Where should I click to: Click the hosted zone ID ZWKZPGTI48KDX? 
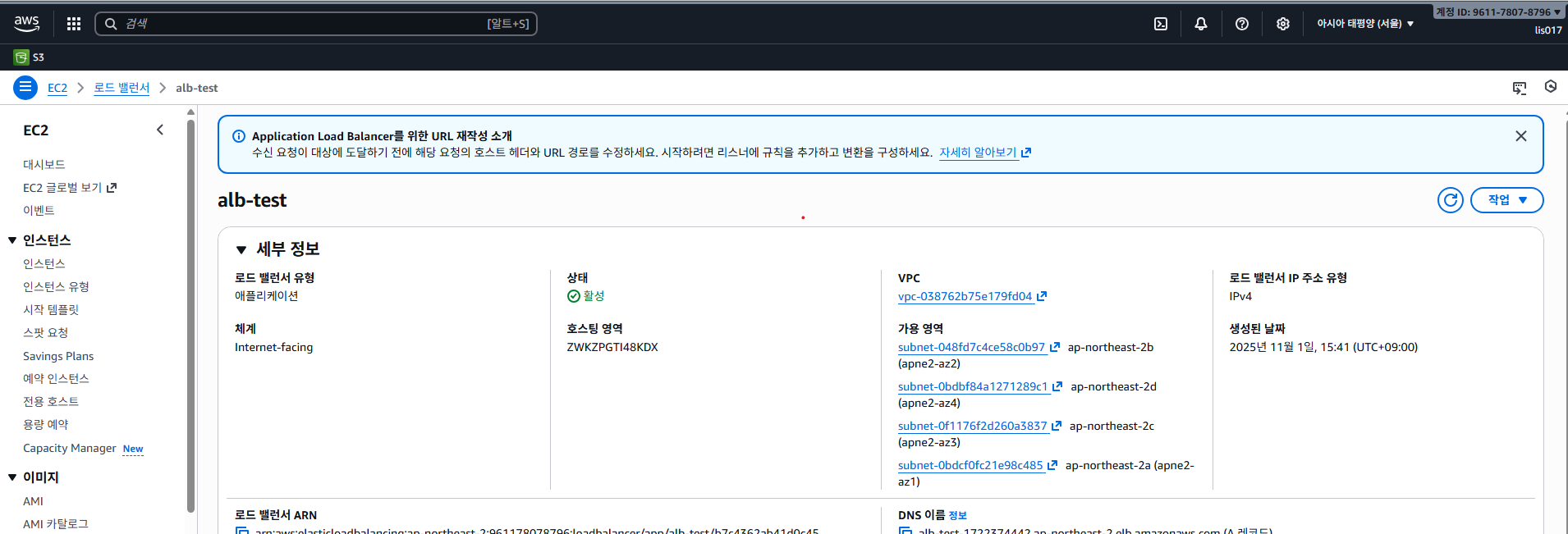click(612, 347)
